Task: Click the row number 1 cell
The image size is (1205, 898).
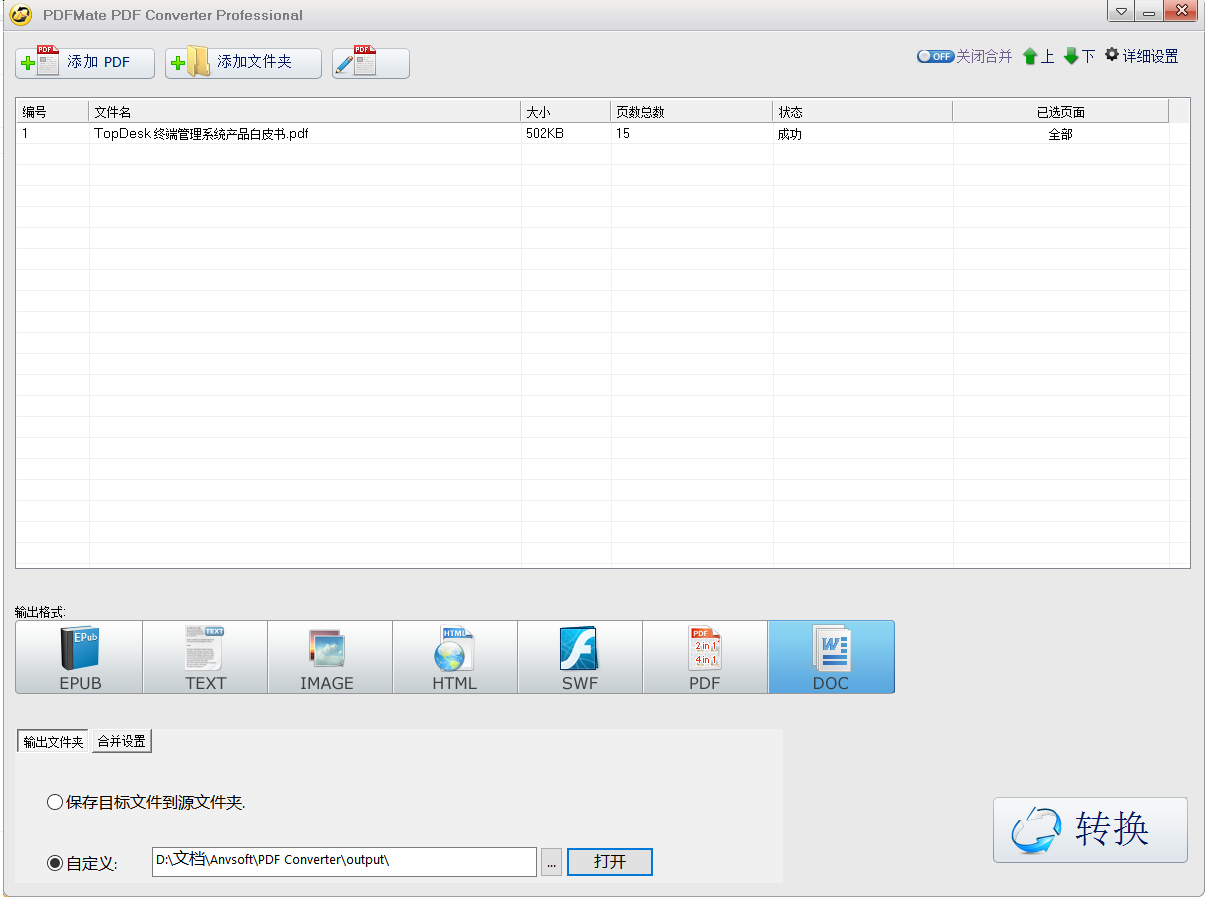Action: click(25, 133)
